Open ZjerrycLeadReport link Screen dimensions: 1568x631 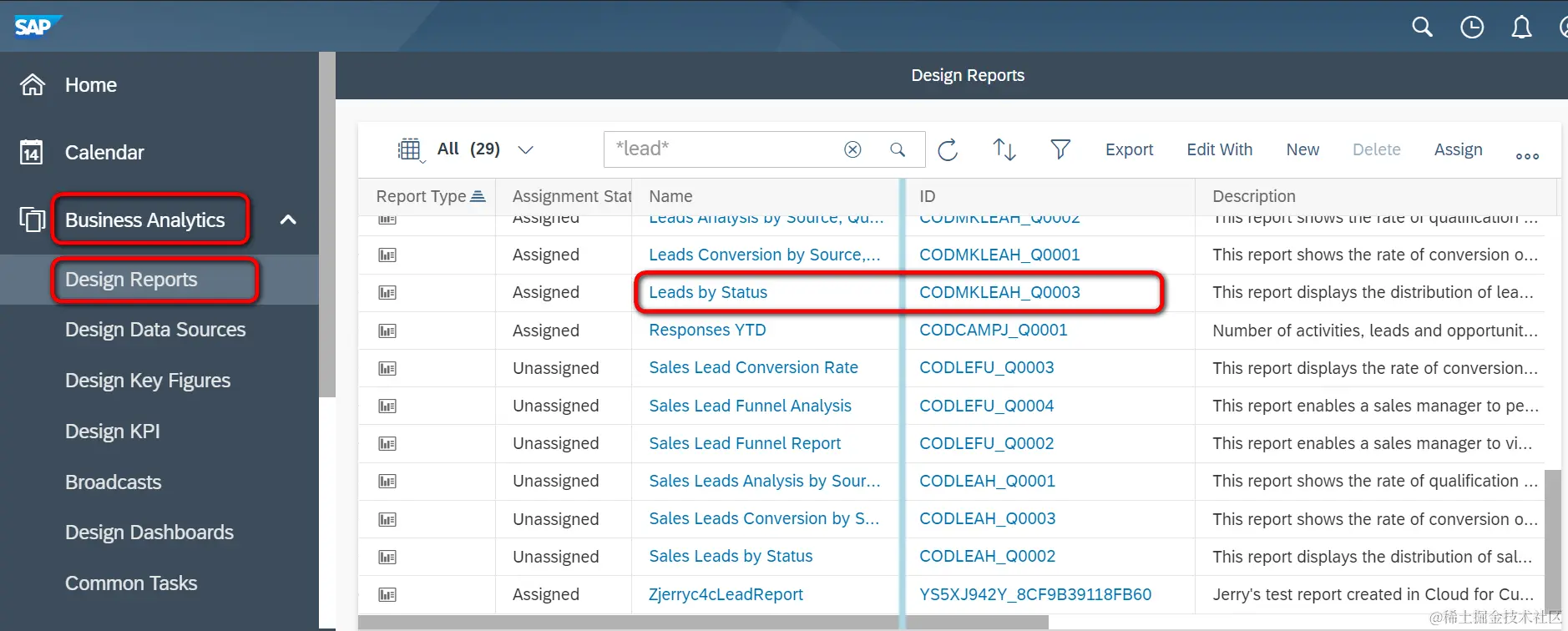pyautogui.click(x=726, y=594)
